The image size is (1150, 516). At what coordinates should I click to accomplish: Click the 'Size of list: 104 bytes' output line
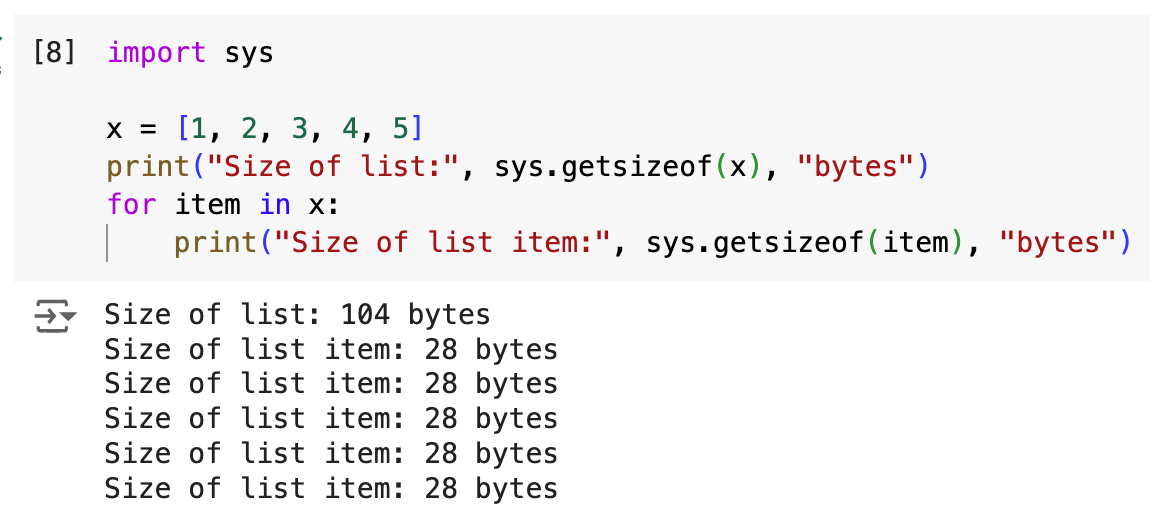coord(297,316)
